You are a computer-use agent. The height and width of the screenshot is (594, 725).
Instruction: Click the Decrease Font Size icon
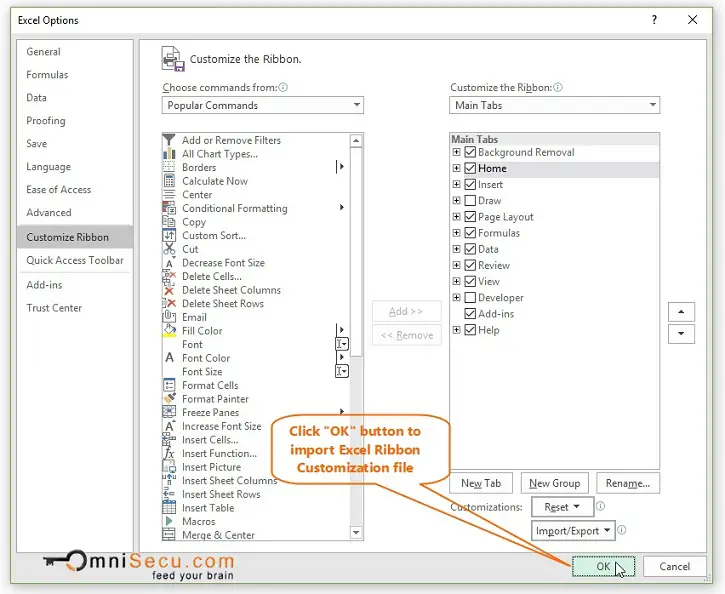click(x=169, y=263)
